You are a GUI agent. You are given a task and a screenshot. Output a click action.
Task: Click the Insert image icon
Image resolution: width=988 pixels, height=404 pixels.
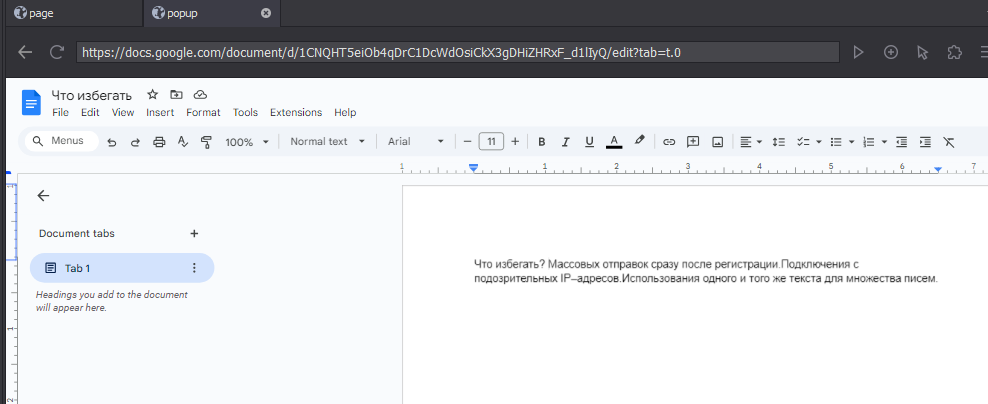tap(717, 142)
